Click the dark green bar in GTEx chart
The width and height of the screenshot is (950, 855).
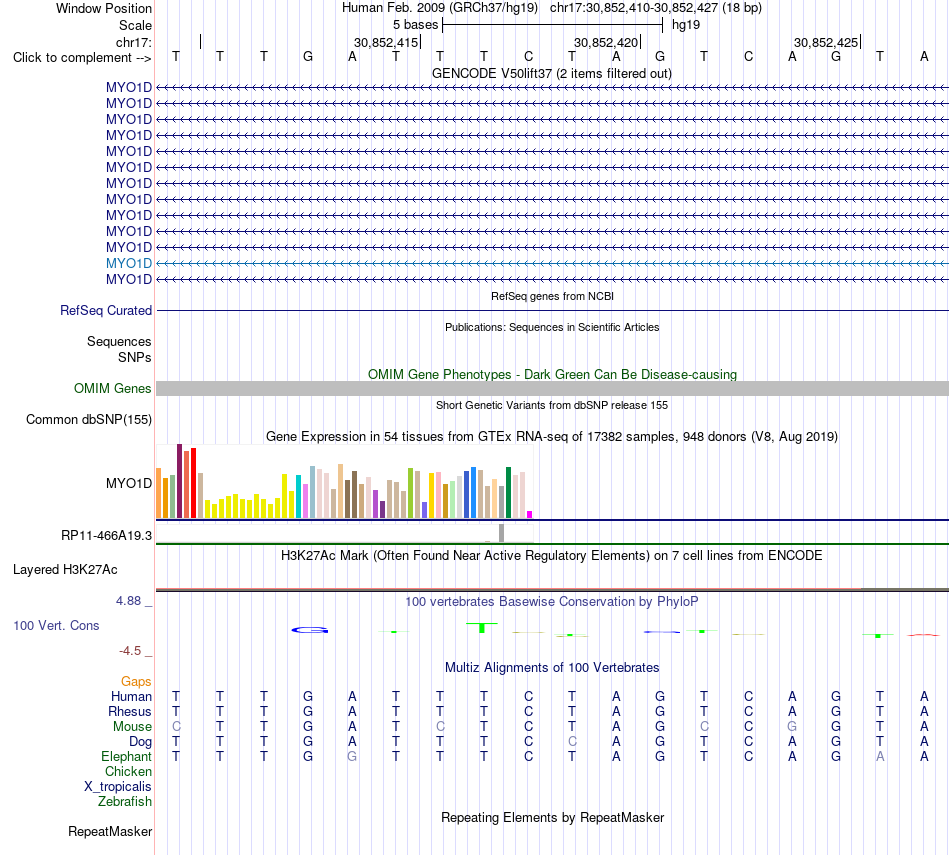click(x=508, y=493)
